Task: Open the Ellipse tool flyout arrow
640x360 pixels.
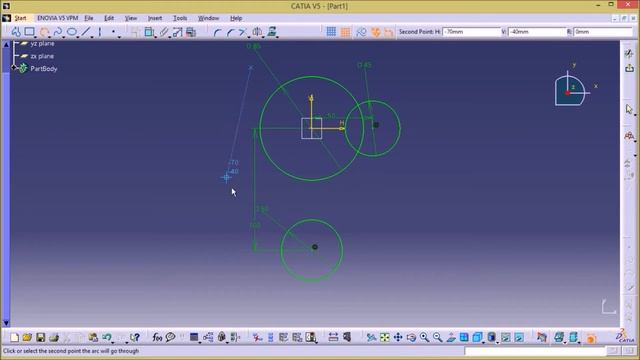Action: coord(78,37)
